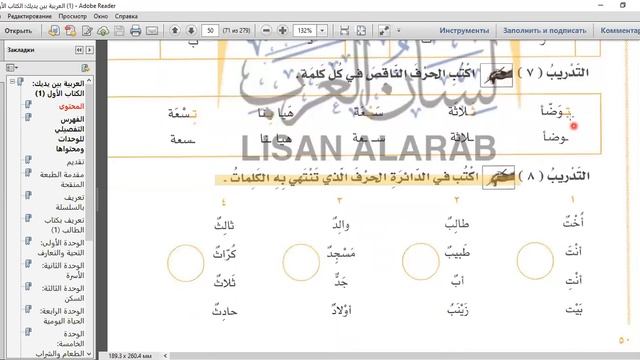Select bookmark الوحدة الخامسة الطعام والشراب
640x360 pixels.
[60, 344]
